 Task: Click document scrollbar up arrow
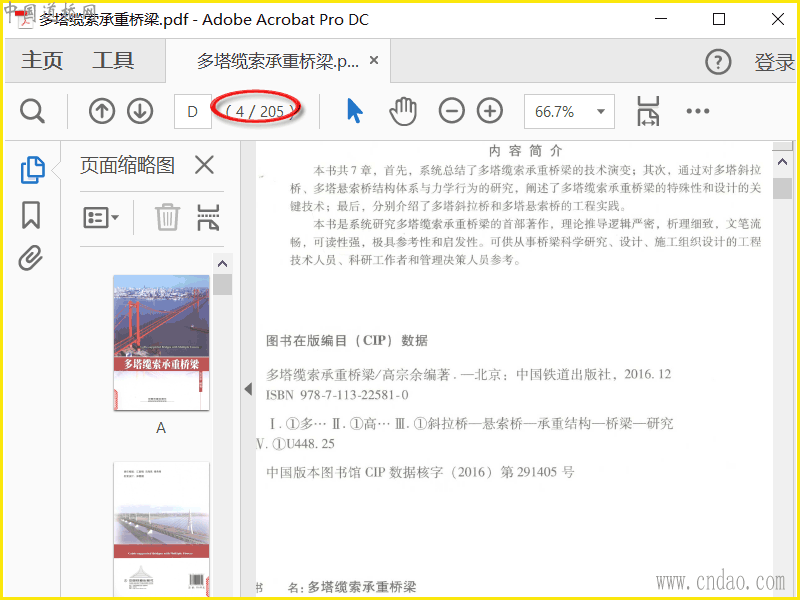(782, 163)
